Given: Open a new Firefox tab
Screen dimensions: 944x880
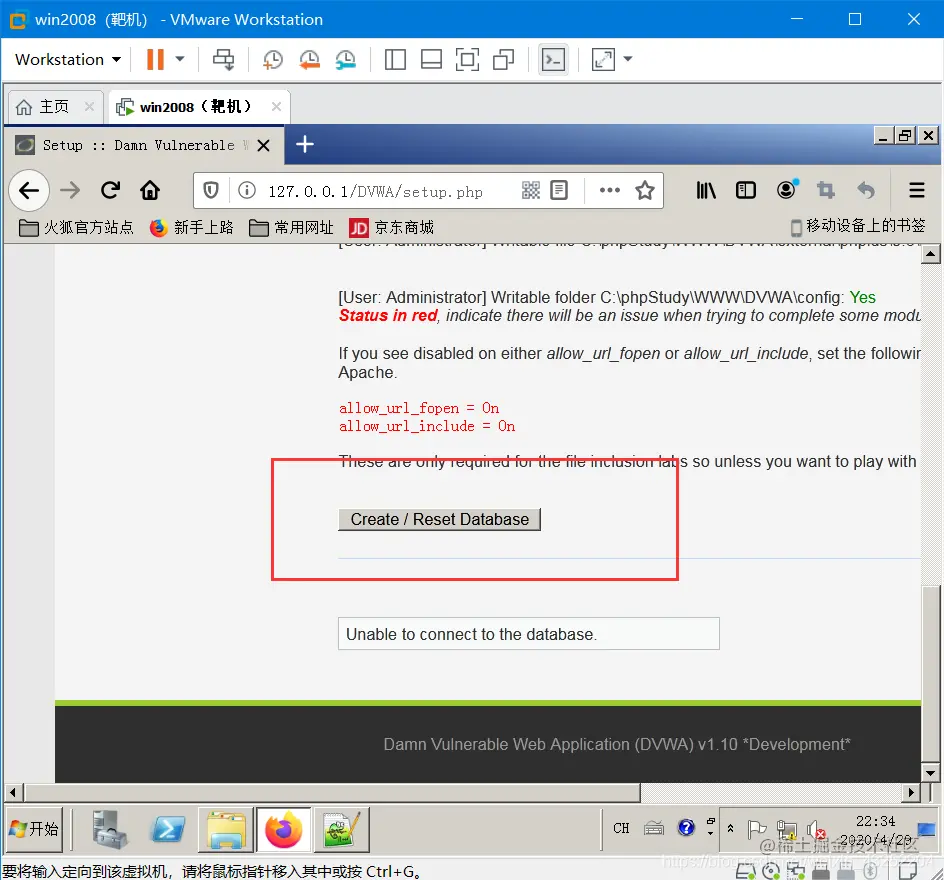Looking at the screenshot, I should coord(305,144).
